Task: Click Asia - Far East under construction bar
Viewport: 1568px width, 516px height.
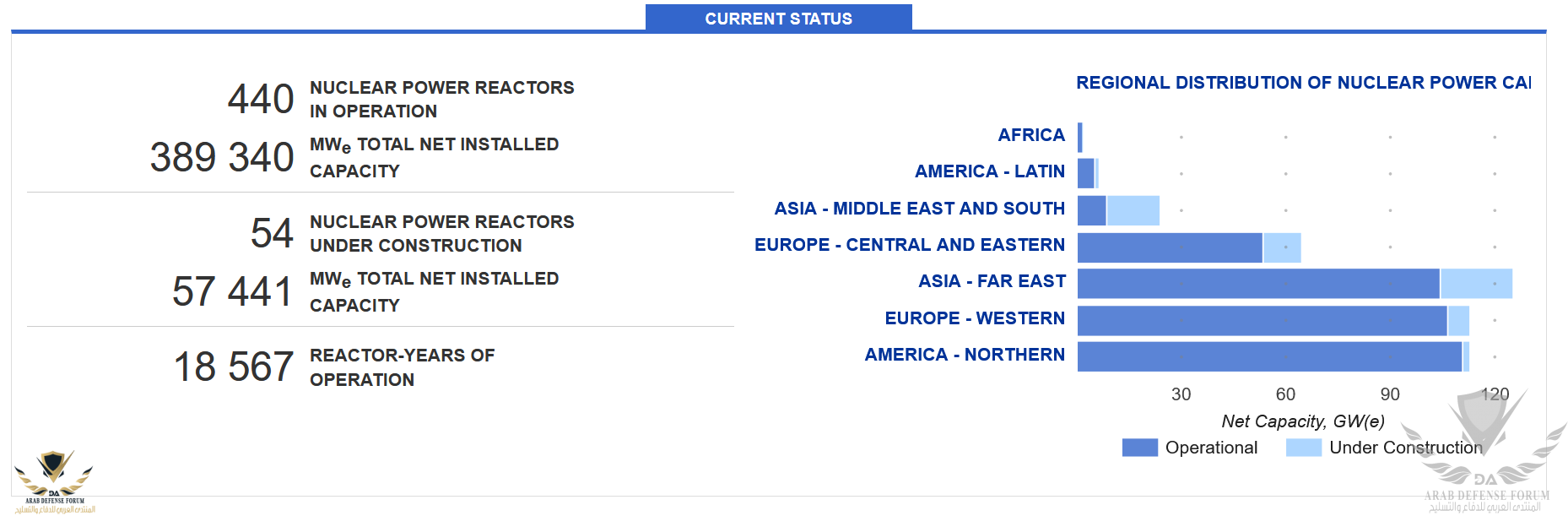Action: click(1476, 284)
